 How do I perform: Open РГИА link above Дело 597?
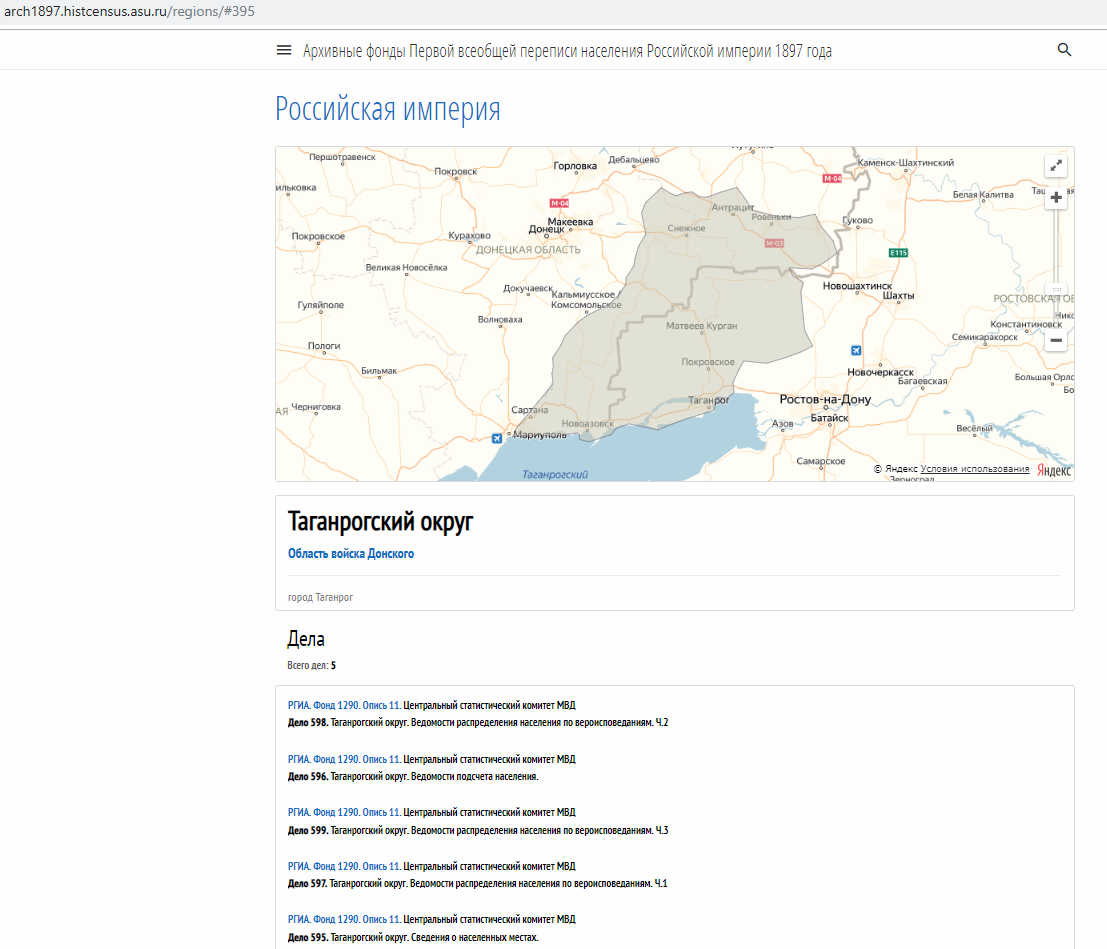pyautogui.click(x=299, y=867)
